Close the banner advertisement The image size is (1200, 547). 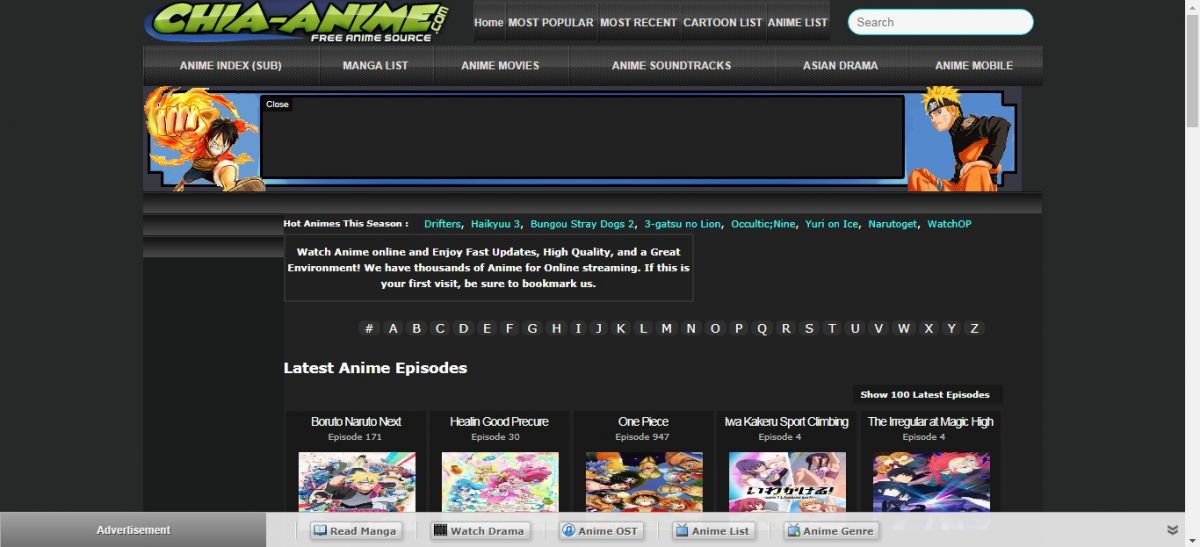[x=277, y=104]
